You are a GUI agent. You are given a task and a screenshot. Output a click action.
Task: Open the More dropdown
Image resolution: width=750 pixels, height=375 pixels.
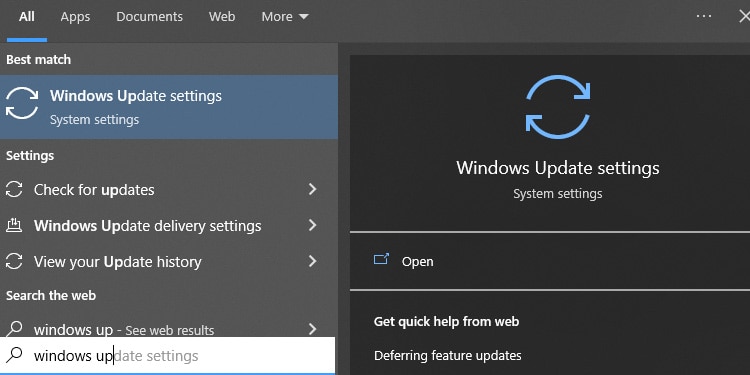coord(285,17)
